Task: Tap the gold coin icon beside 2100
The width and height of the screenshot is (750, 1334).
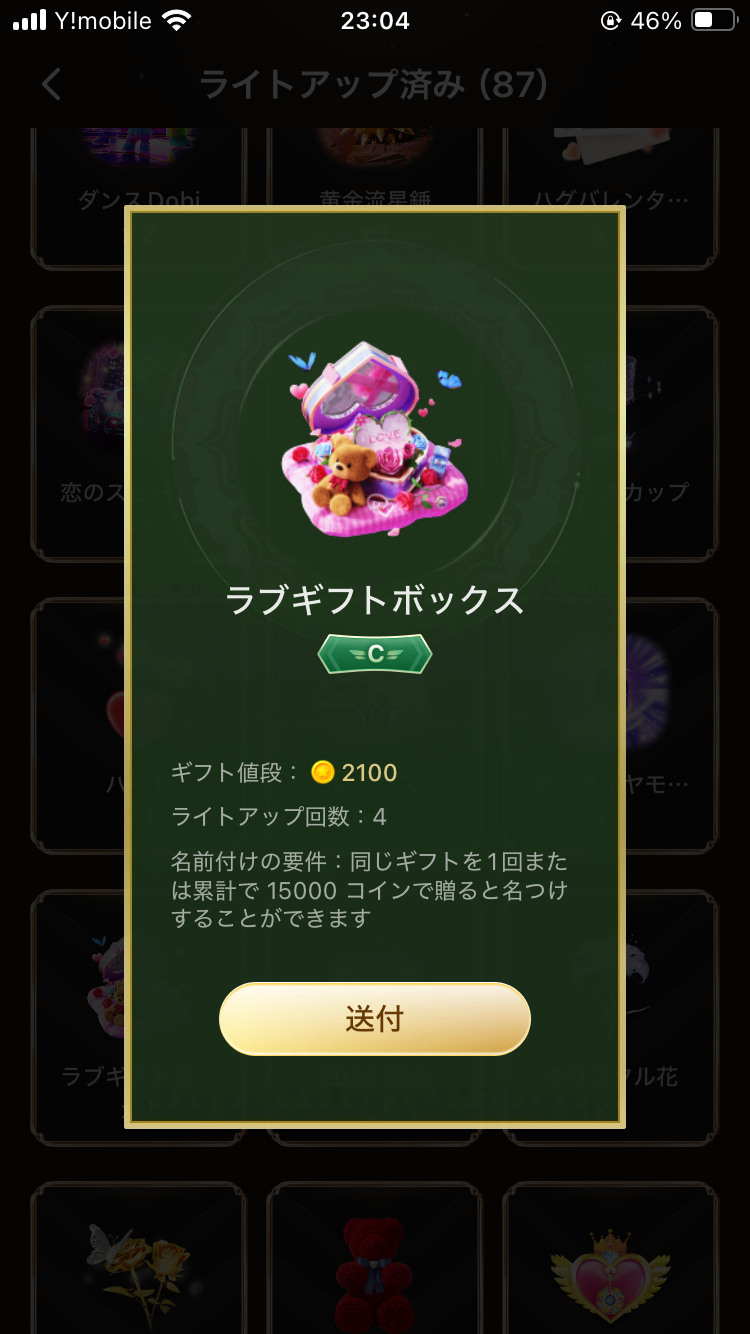Action: (x=322, y=772)
